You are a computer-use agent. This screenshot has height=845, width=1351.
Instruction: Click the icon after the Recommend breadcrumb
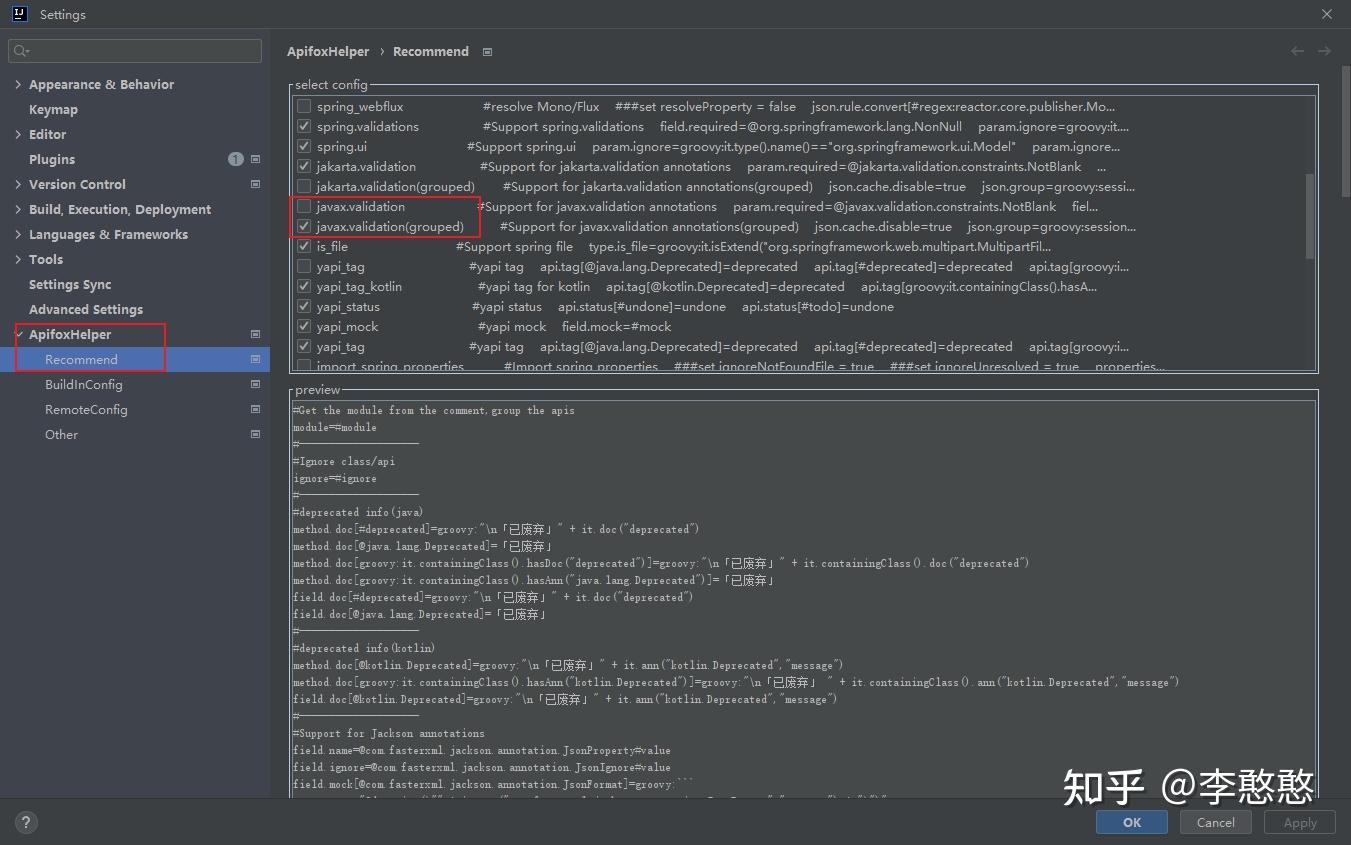pos(487,51)
